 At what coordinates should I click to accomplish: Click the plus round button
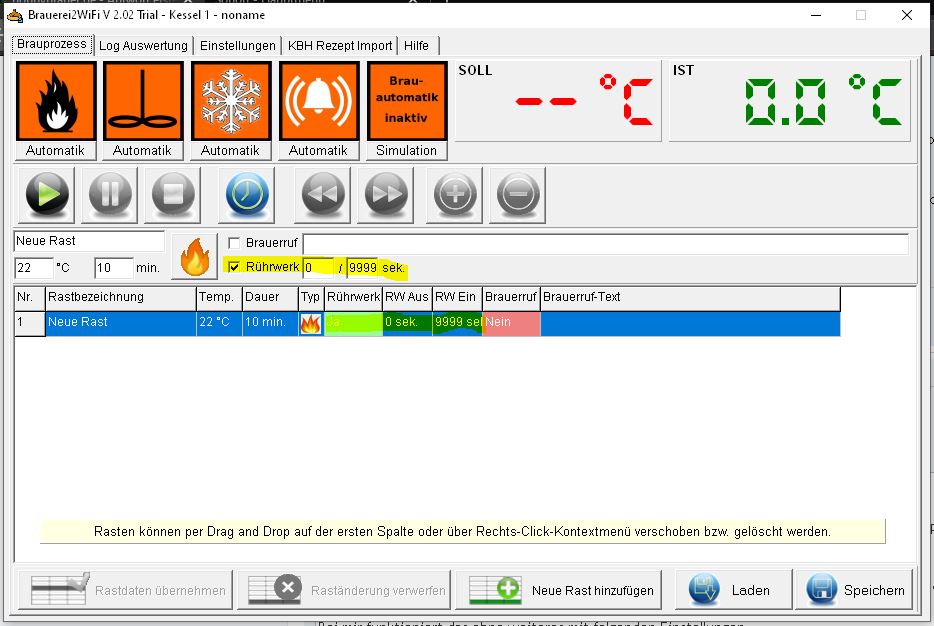tap(454, 194)
